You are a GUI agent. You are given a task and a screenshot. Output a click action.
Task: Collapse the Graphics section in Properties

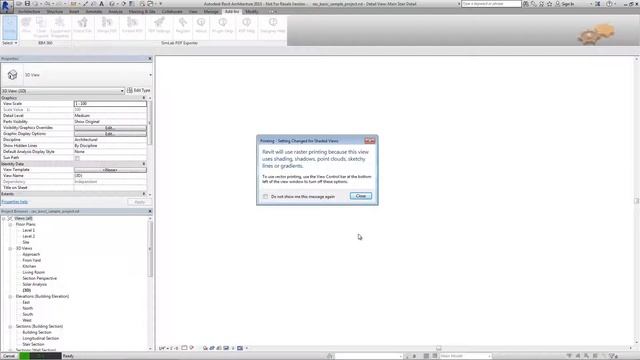pyautogui.click(x=144, y=98)
